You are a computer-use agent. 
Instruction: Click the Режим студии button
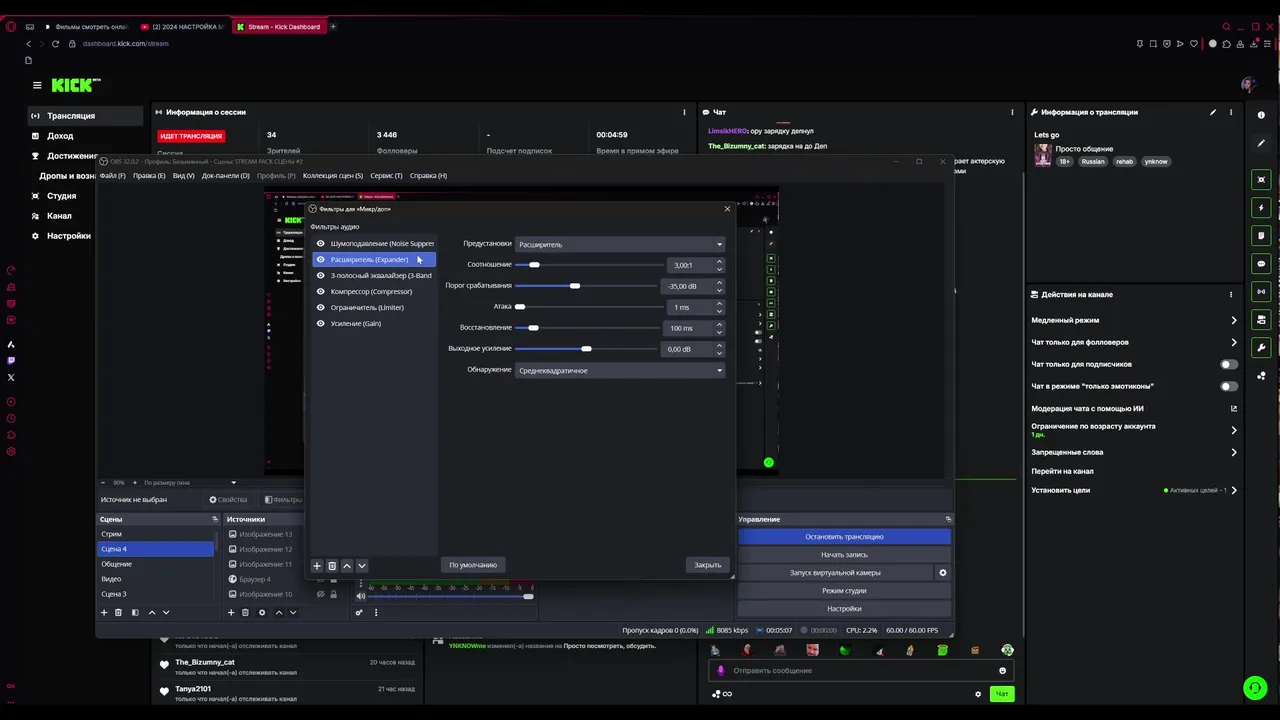pos(844,590)
